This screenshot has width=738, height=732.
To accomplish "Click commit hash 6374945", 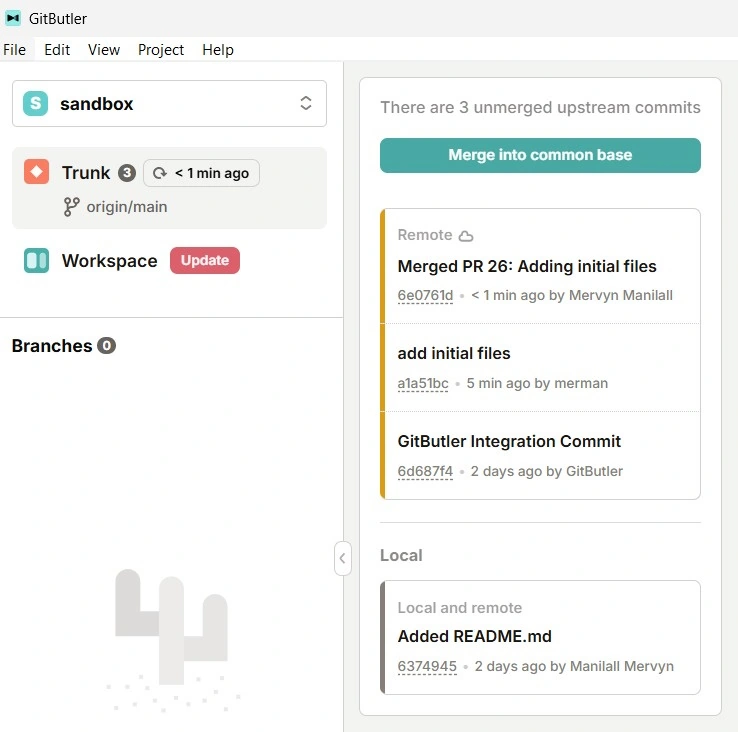I will [x=427, y=667].
